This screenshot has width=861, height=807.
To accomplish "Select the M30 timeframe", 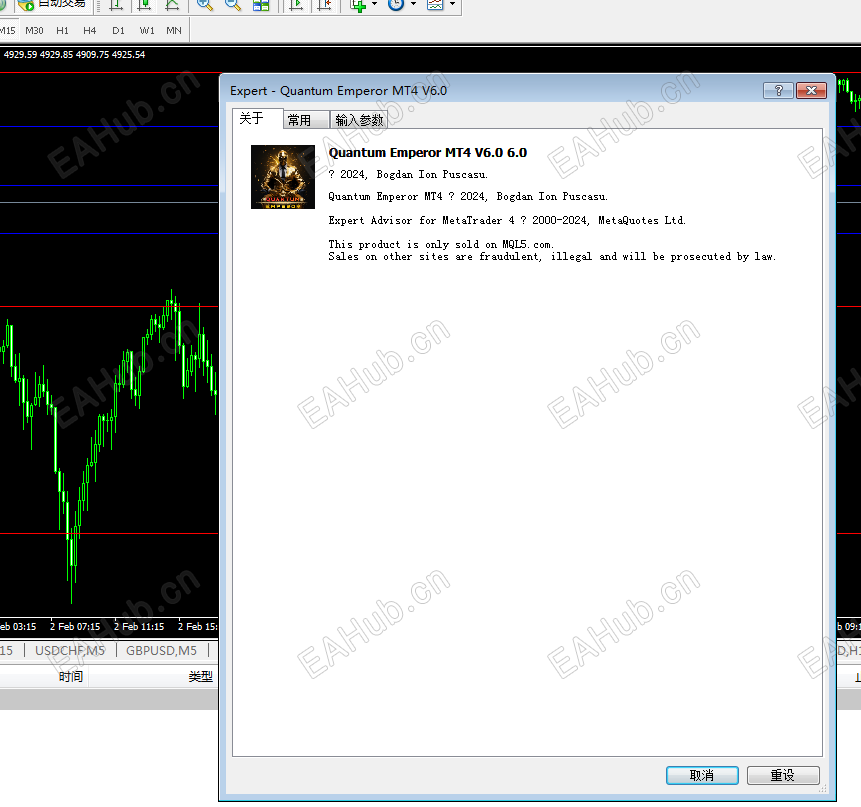I will [34, 31].
